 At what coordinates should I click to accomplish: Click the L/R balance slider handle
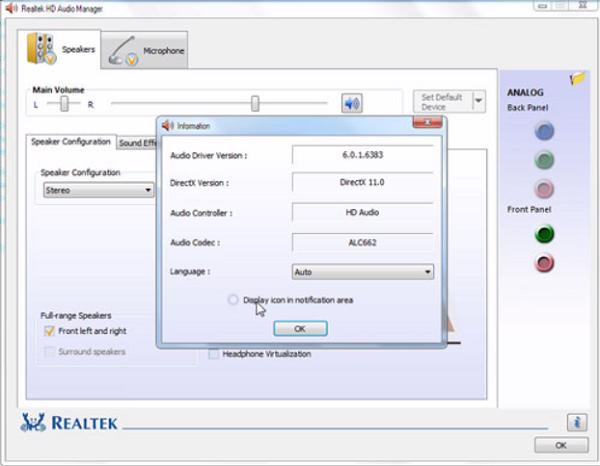[64, 103]
